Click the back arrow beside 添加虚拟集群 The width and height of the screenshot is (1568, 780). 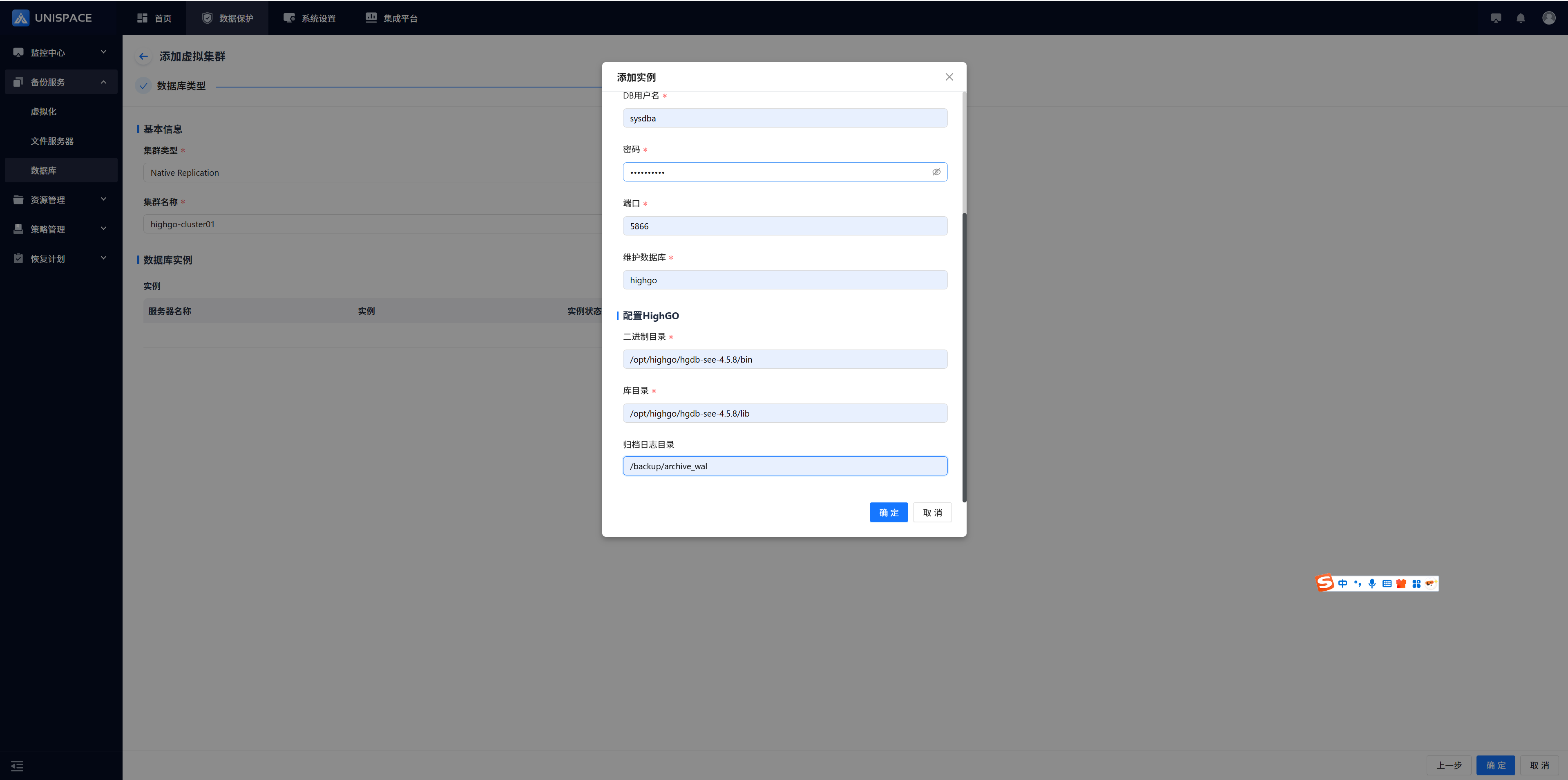pos(144,57)
